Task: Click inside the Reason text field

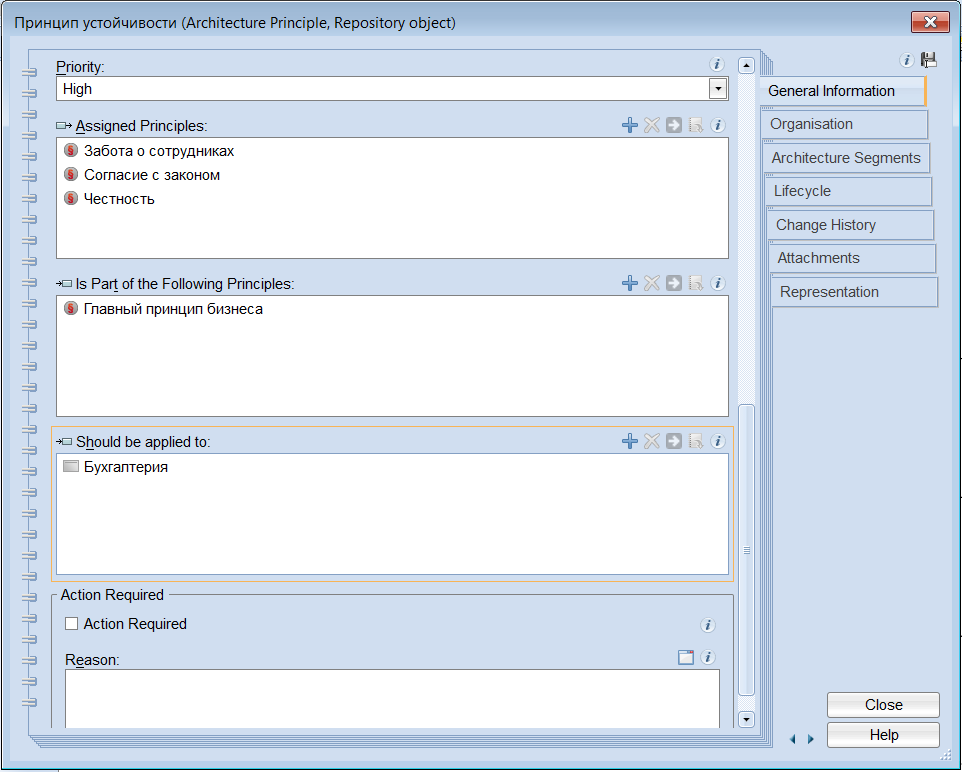Action: pos(392,698)
